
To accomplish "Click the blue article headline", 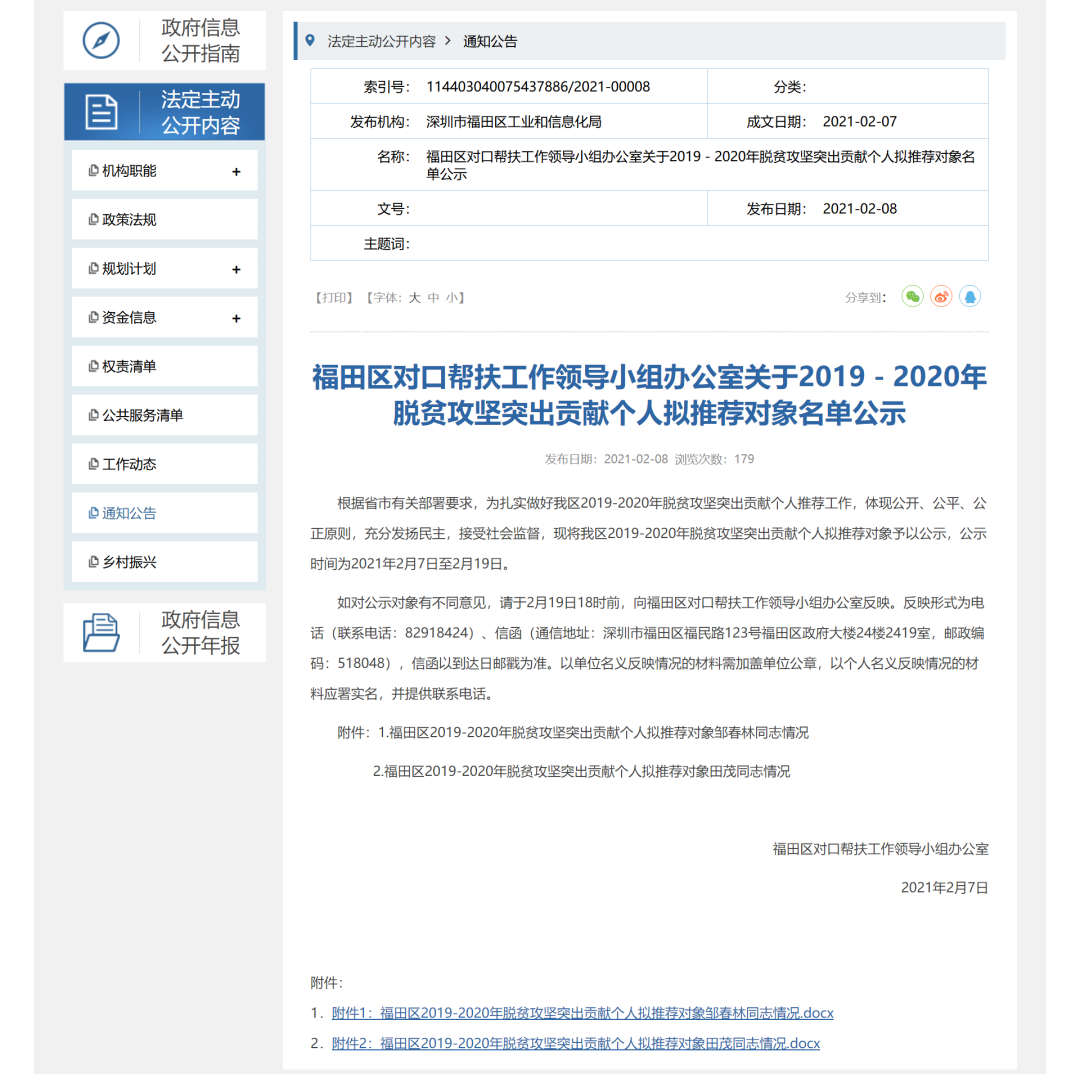I will click(x=650, y=395).
